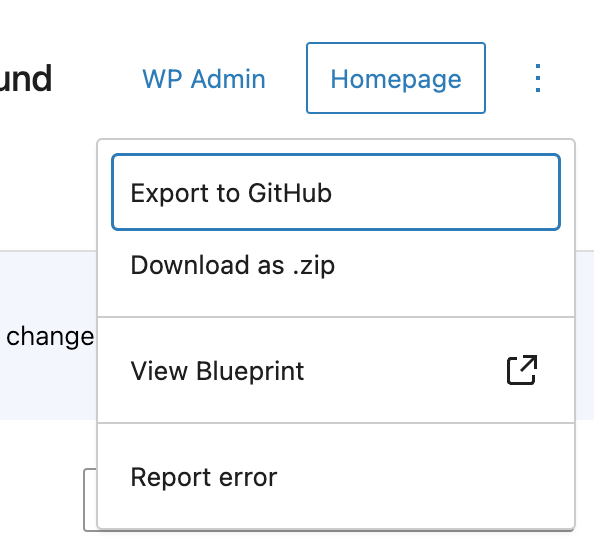This screenshot has width=594, height=554.
Task: Click the partially hidden box behind menu
Action: point(90,500)
